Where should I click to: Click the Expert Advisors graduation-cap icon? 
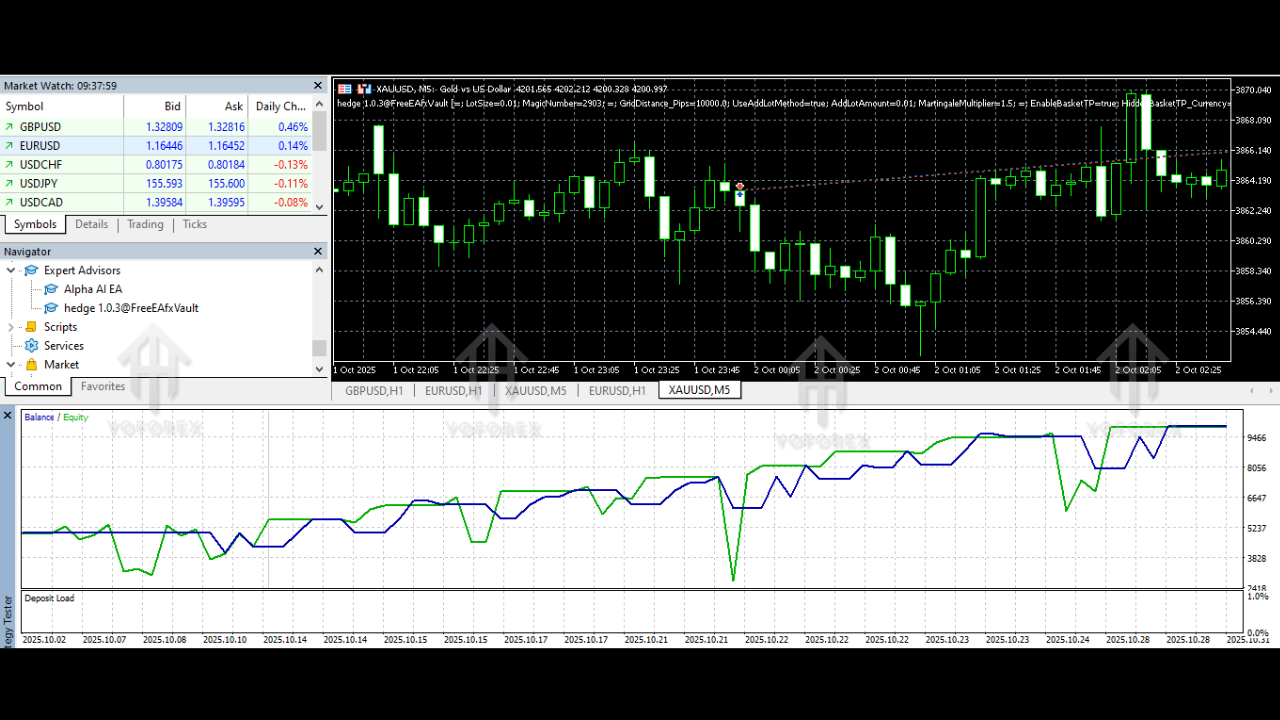(31, 270)
